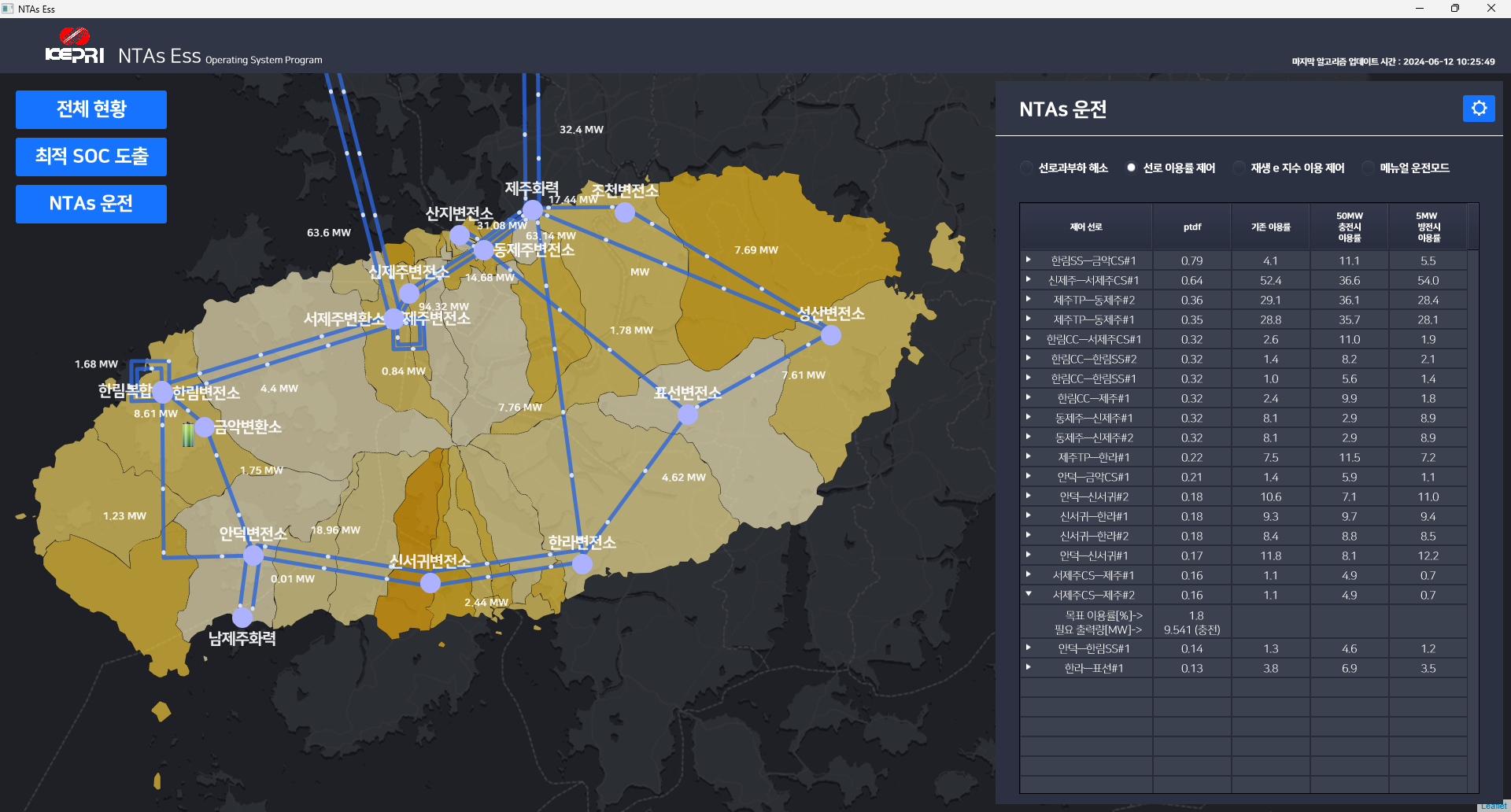This screenshot has height=812, width=1511.
Task: Open the NTAs 운전 view
Action: [x=91, y=204]
